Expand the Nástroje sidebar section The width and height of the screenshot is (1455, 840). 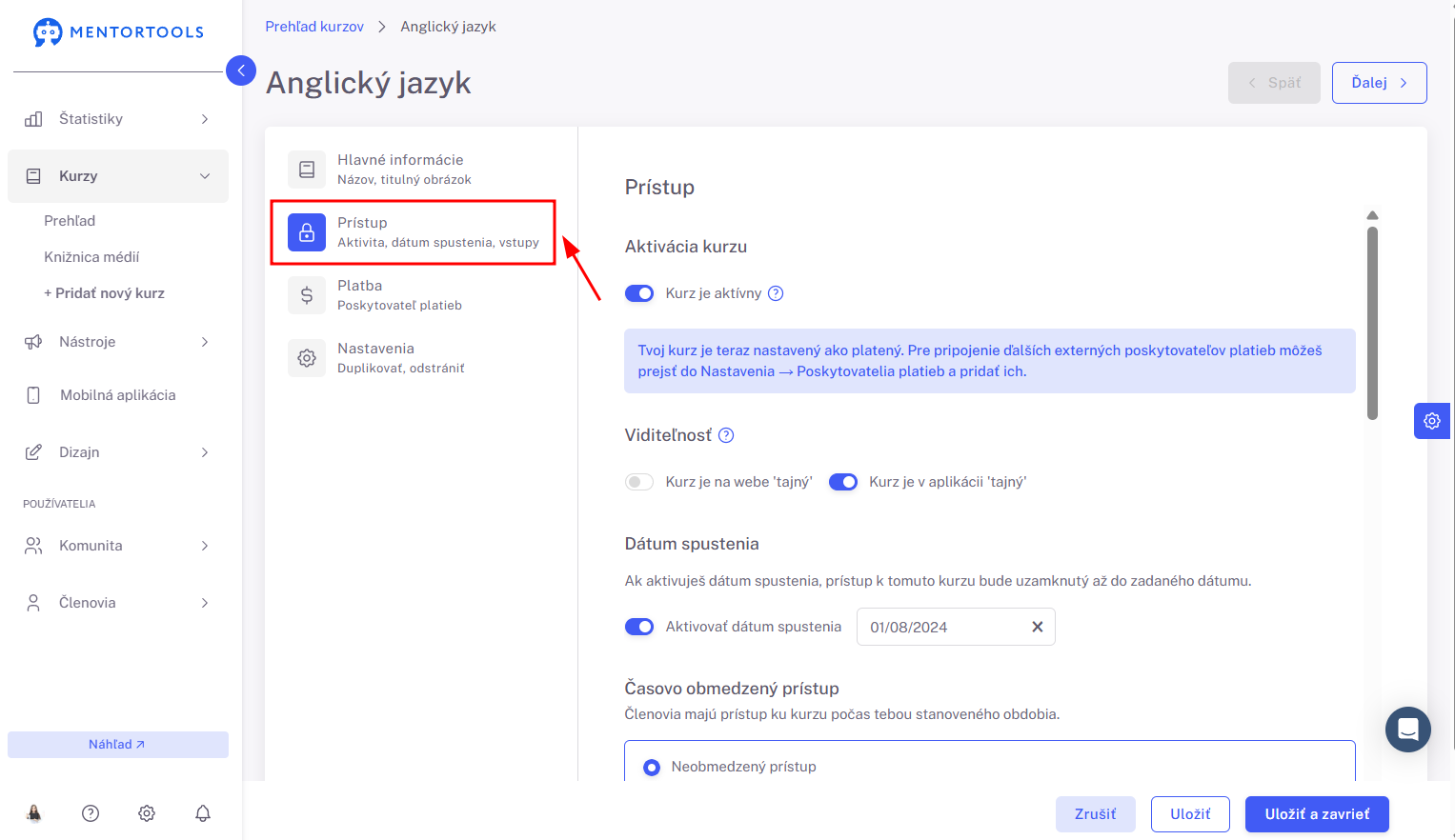tap(118, 342)
